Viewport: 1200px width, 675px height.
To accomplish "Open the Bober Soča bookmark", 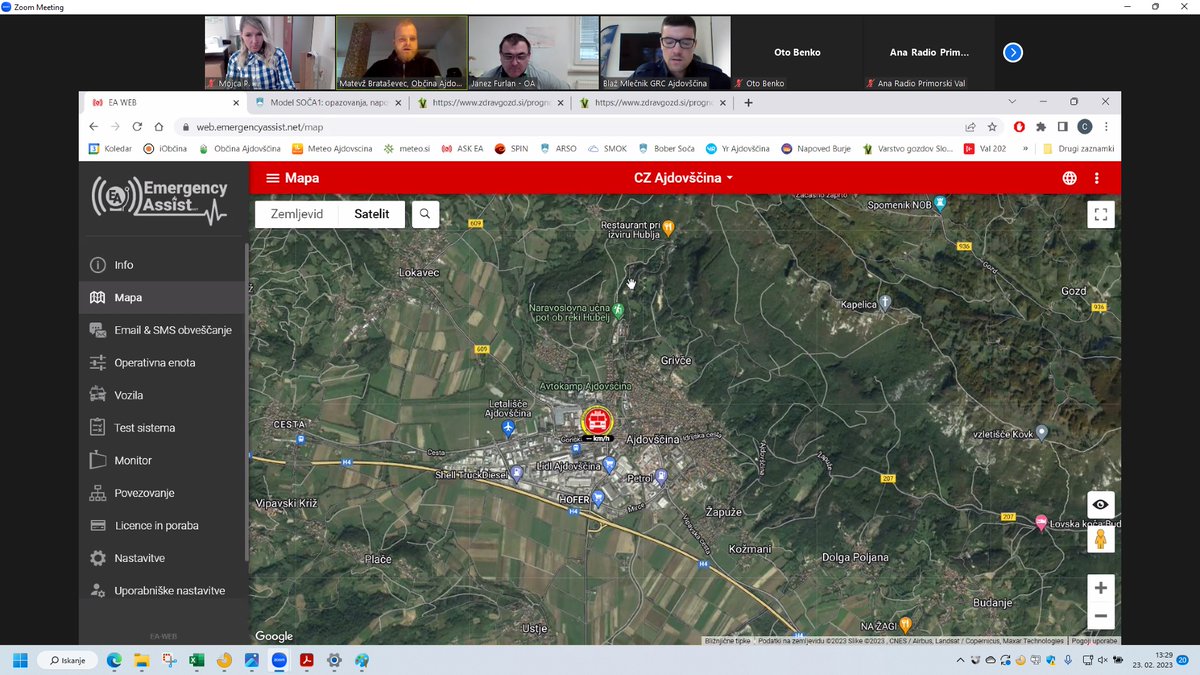I will [x=666, y=148].
